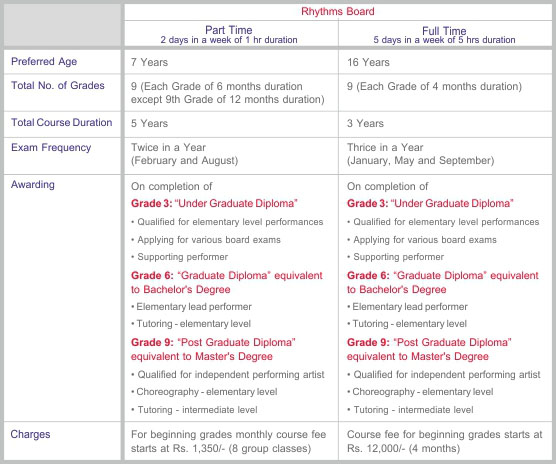This screenshot has width=556, height=464.
Task: Click the Rhythms Board header
Action: coord(338,11)
